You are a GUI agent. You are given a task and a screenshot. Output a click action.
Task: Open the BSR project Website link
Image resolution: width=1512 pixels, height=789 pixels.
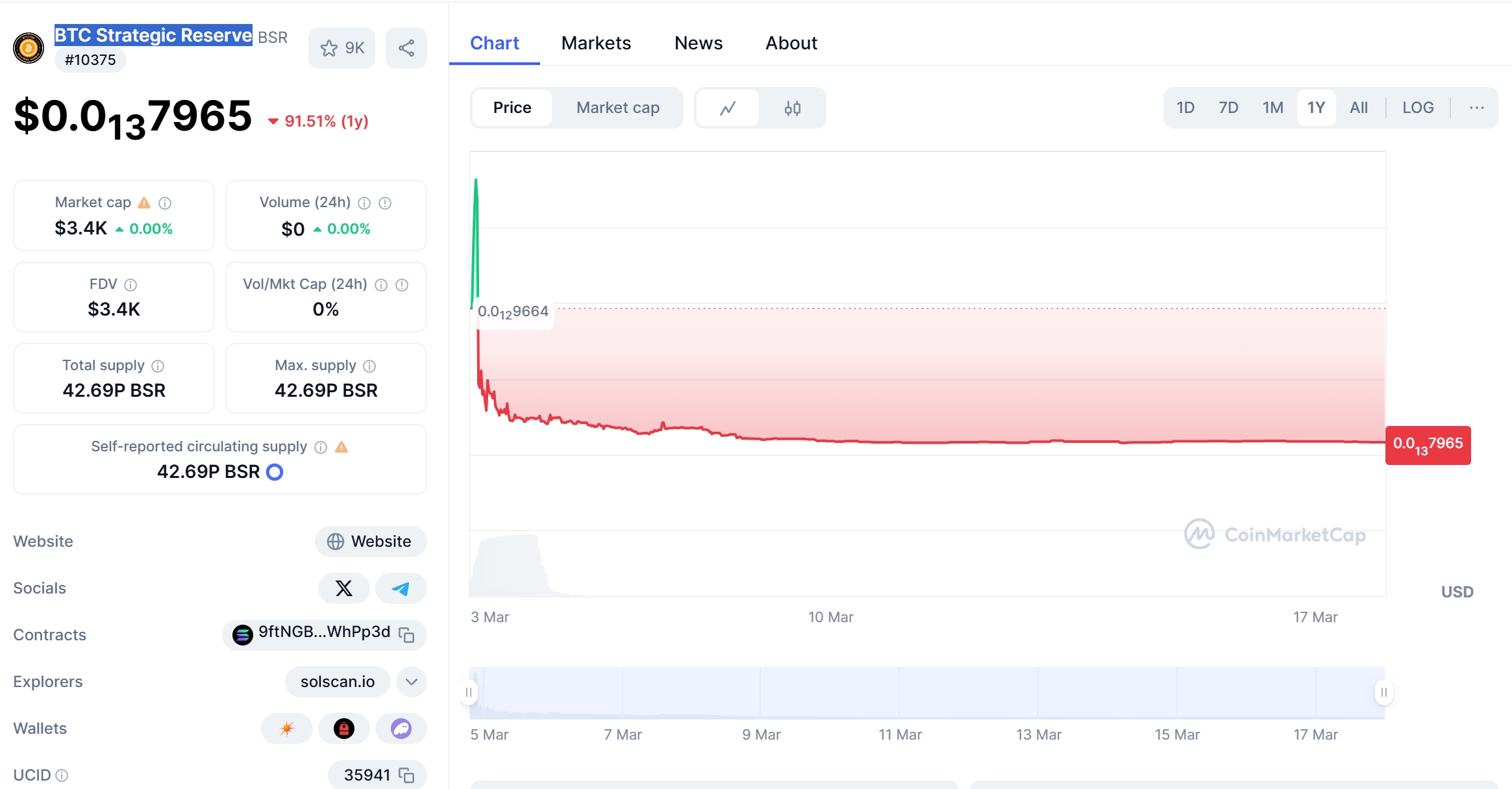(x=369, y=541)
